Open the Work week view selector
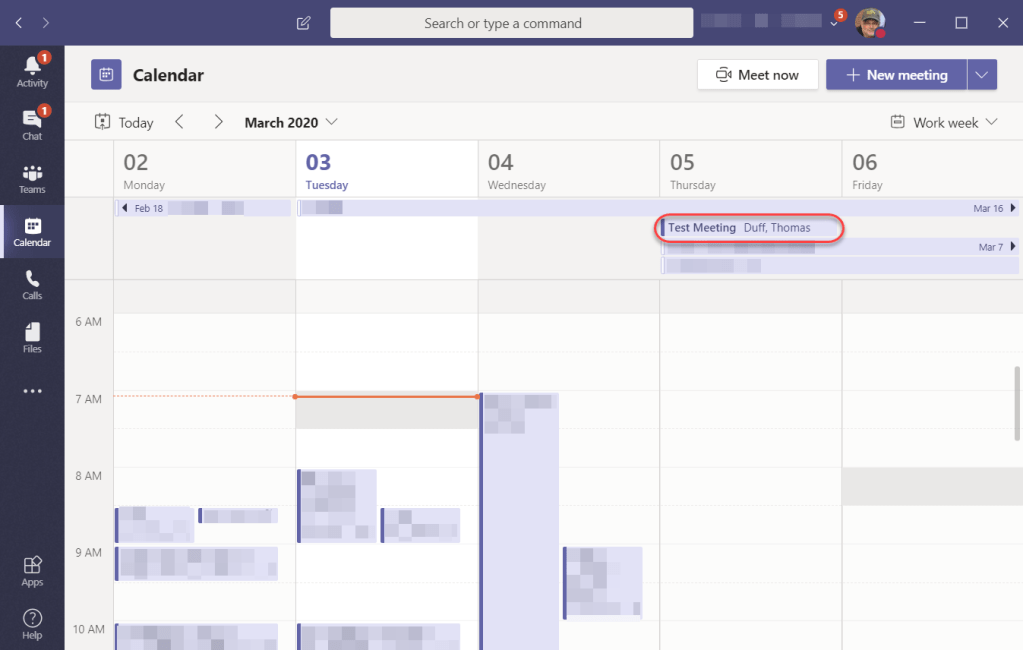The width and height of the screenshot is (1023, 650). point(942,121)
